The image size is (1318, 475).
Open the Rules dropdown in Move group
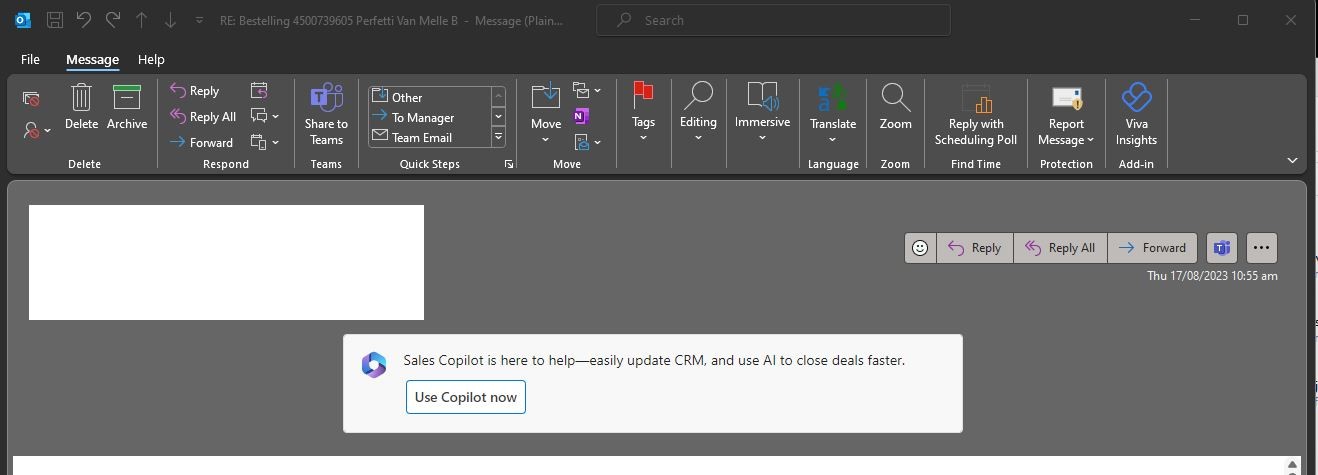pyautogui.click(x=586, y=91)
